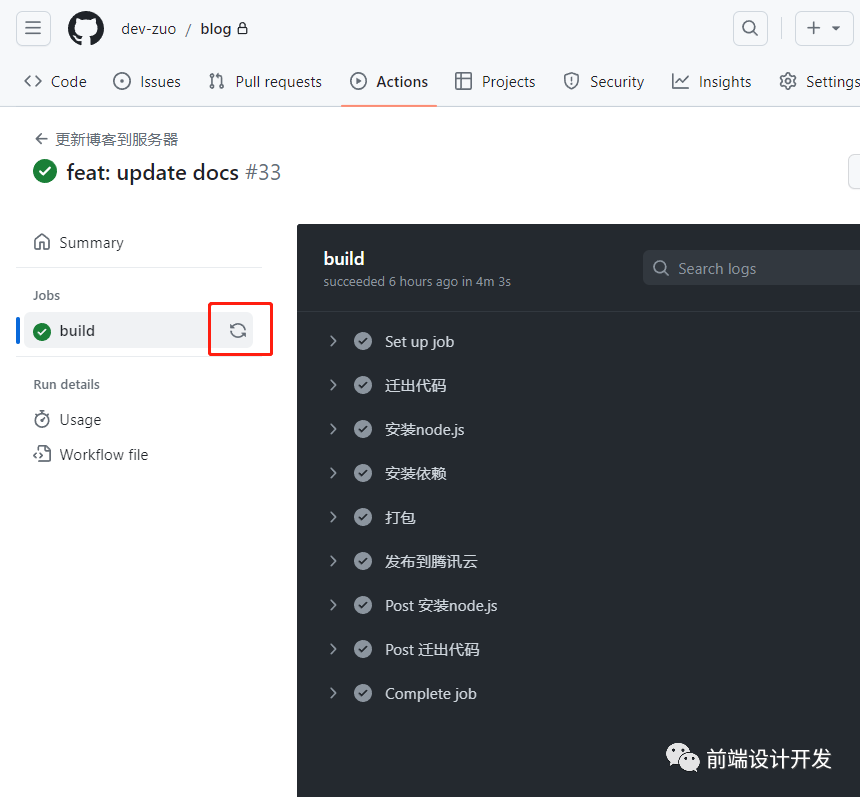Click the feat: update docs #33 title

coord(173,172)
